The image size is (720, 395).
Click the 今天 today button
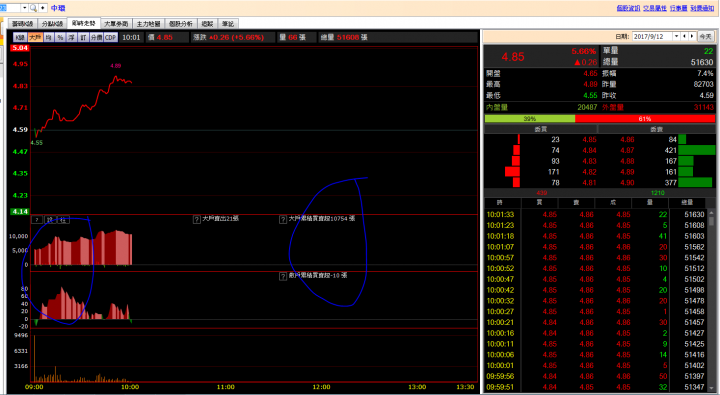point(705,36)
